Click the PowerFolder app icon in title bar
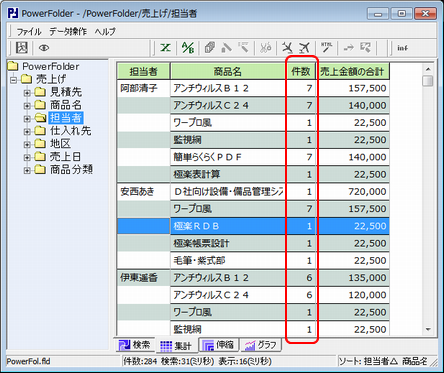Image resolution: width=444 pixels, height=373 pixels. click(14, 13)
